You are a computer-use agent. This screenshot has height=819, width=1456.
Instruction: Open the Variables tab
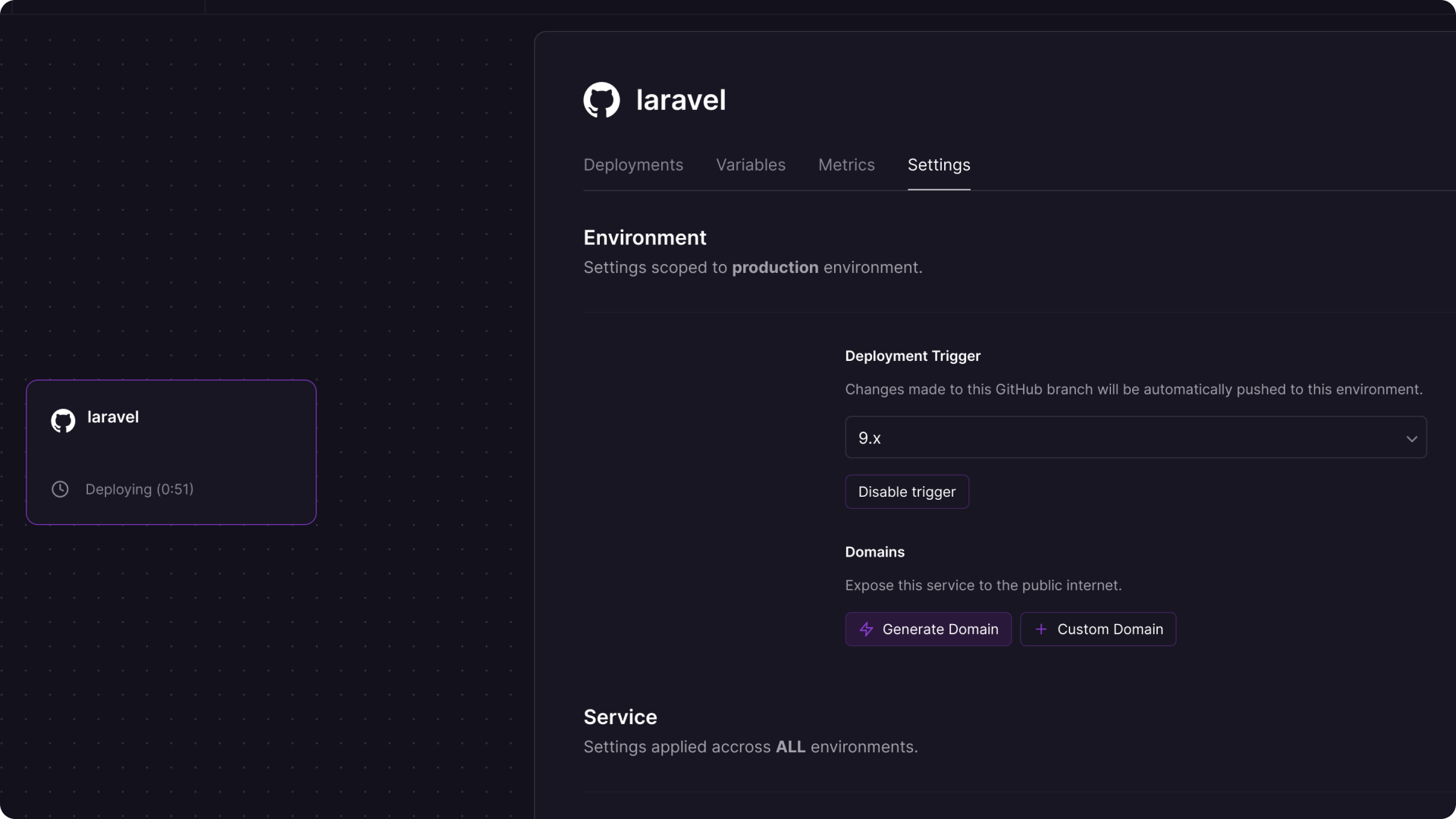coord(751,165)
